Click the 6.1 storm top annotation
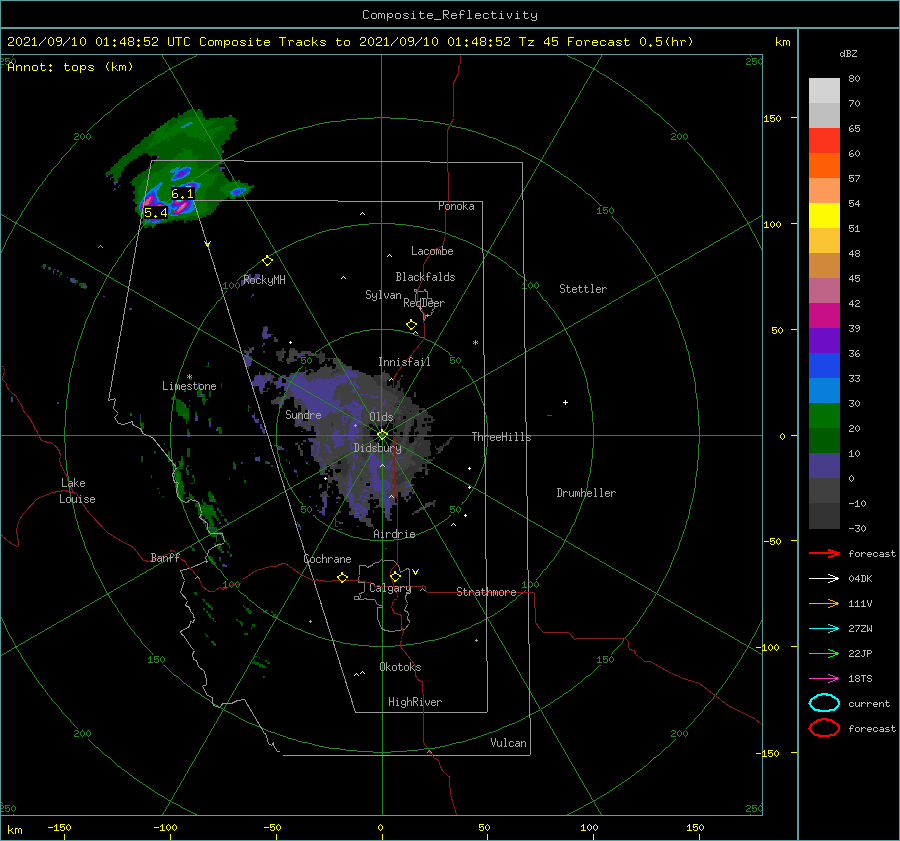 pos(183,194)
